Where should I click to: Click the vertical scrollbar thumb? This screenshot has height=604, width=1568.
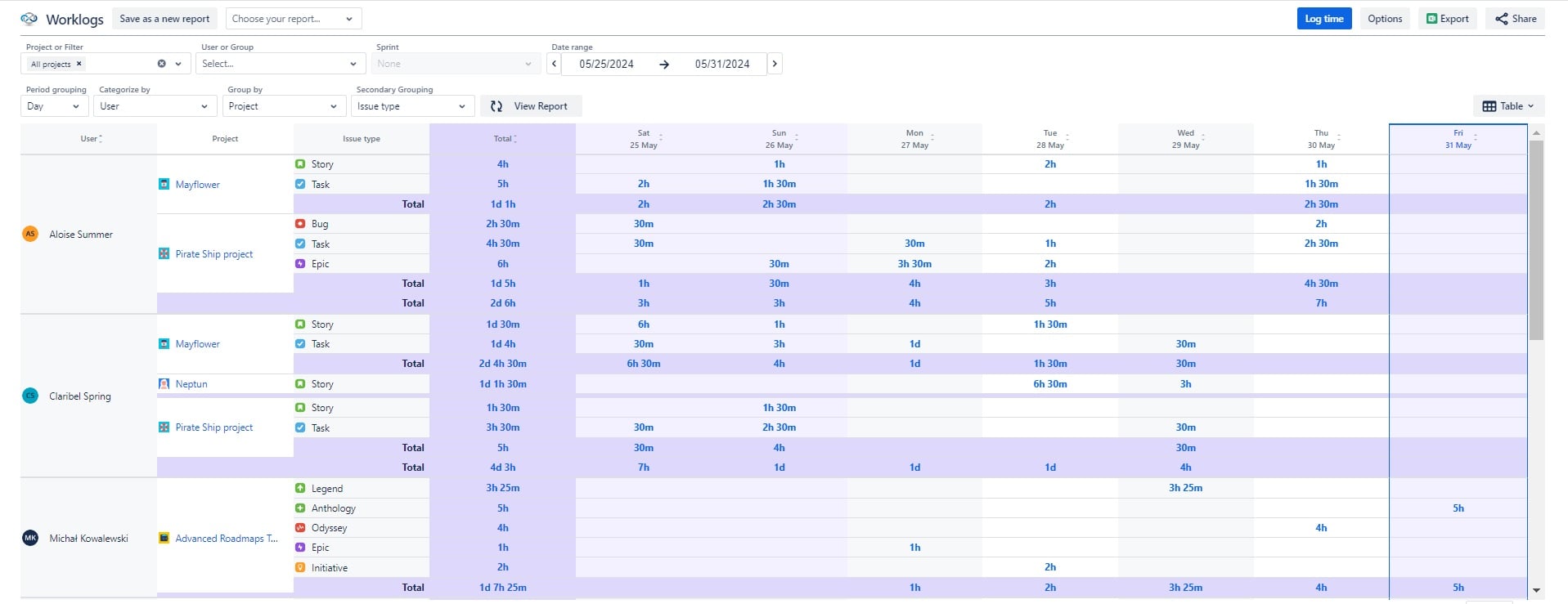[x=1536, y=239]
